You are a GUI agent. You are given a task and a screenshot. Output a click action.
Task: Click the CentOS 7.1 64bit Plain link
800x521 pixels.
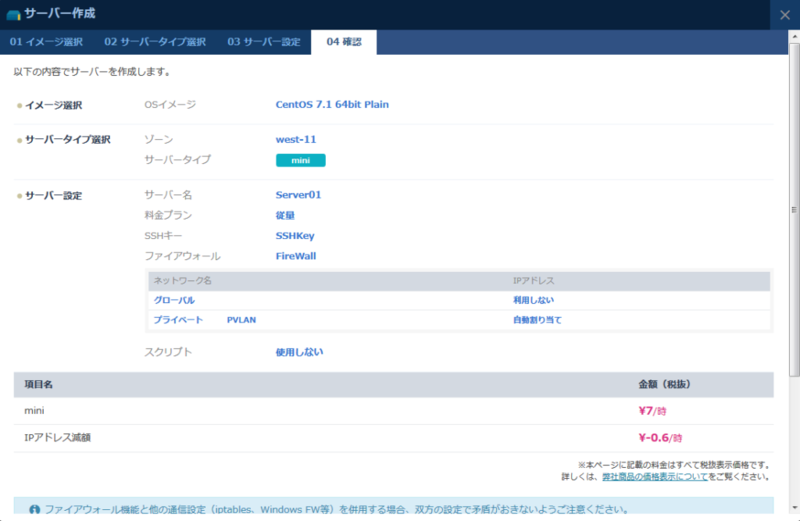click(332, 104)
